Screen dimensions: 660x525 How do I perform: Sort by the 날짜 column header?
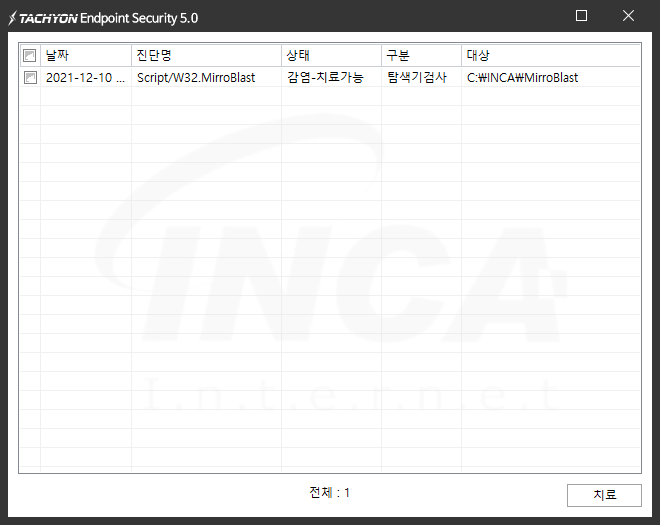click(86, 55)
